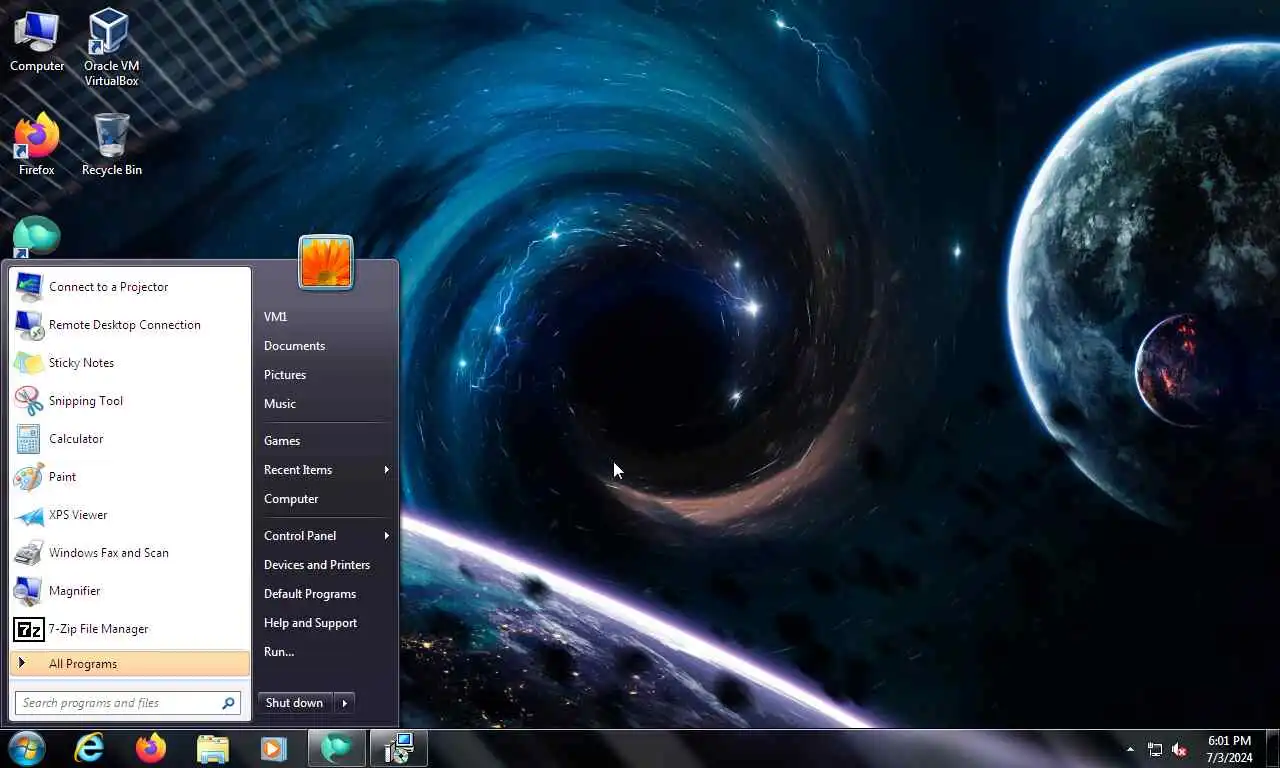Click the Control Panel label
Screen dimensions: 1280x768
point(300,536)
